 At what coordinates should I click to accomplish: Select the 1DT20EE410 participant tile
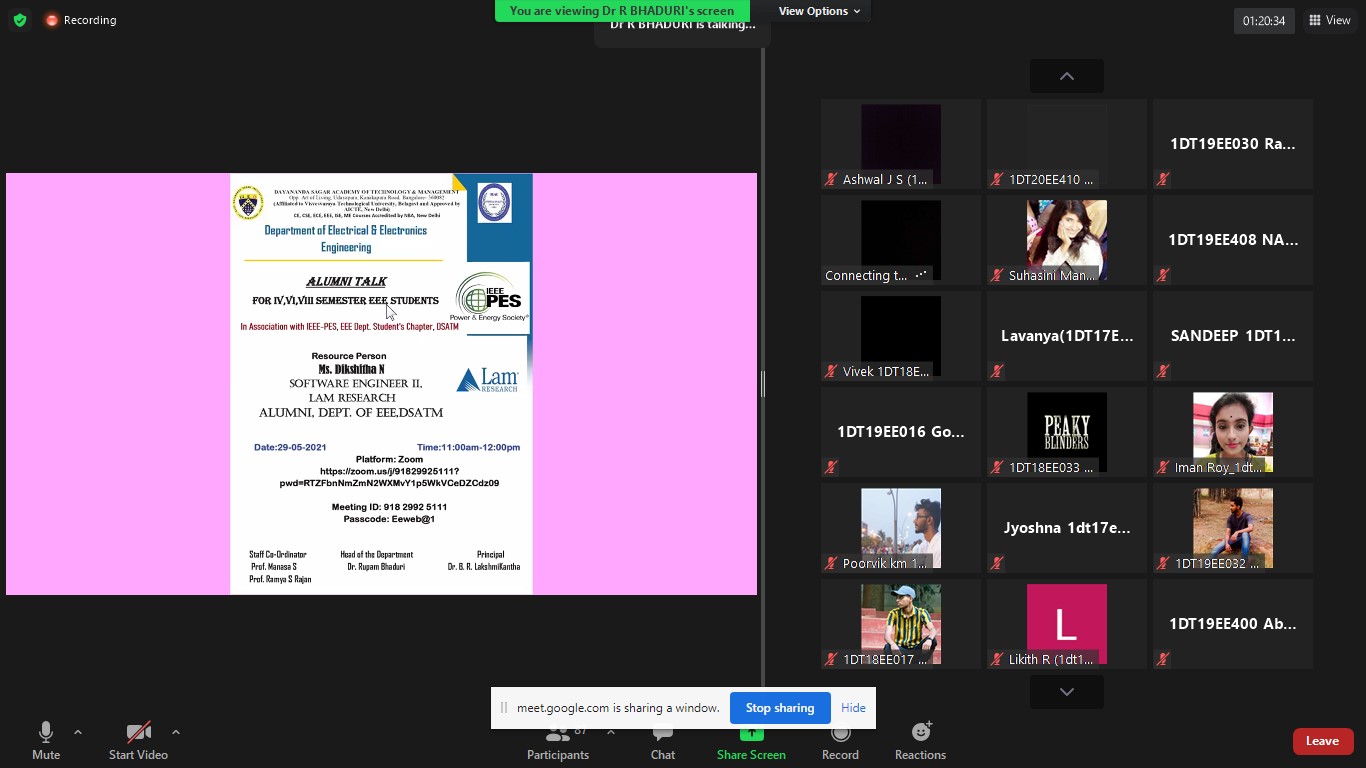point(1067,144)
